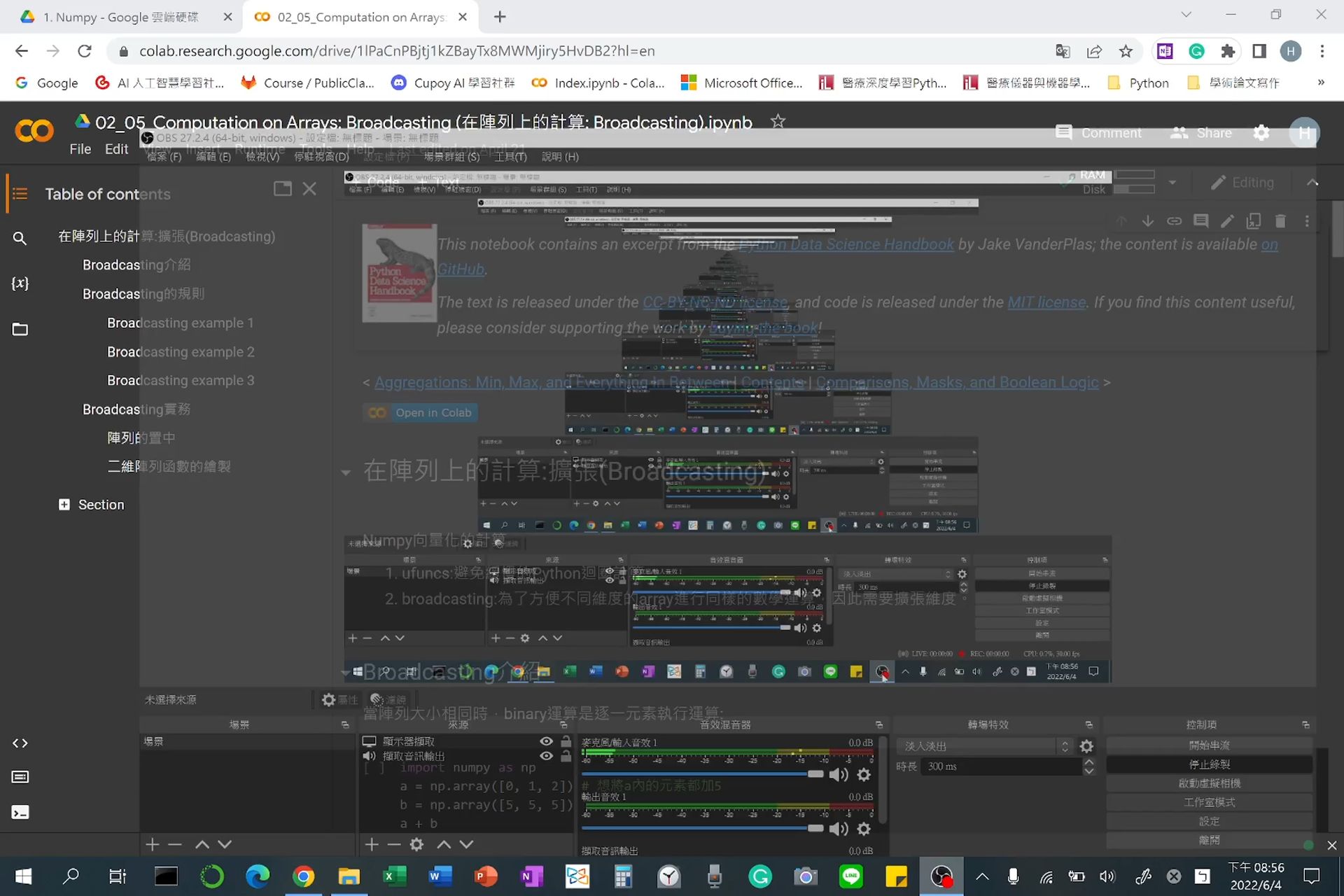Hide the 顯示器擷取 source with eye icon
Viewport: 1344px width, 896px height.
click(546, 741)
